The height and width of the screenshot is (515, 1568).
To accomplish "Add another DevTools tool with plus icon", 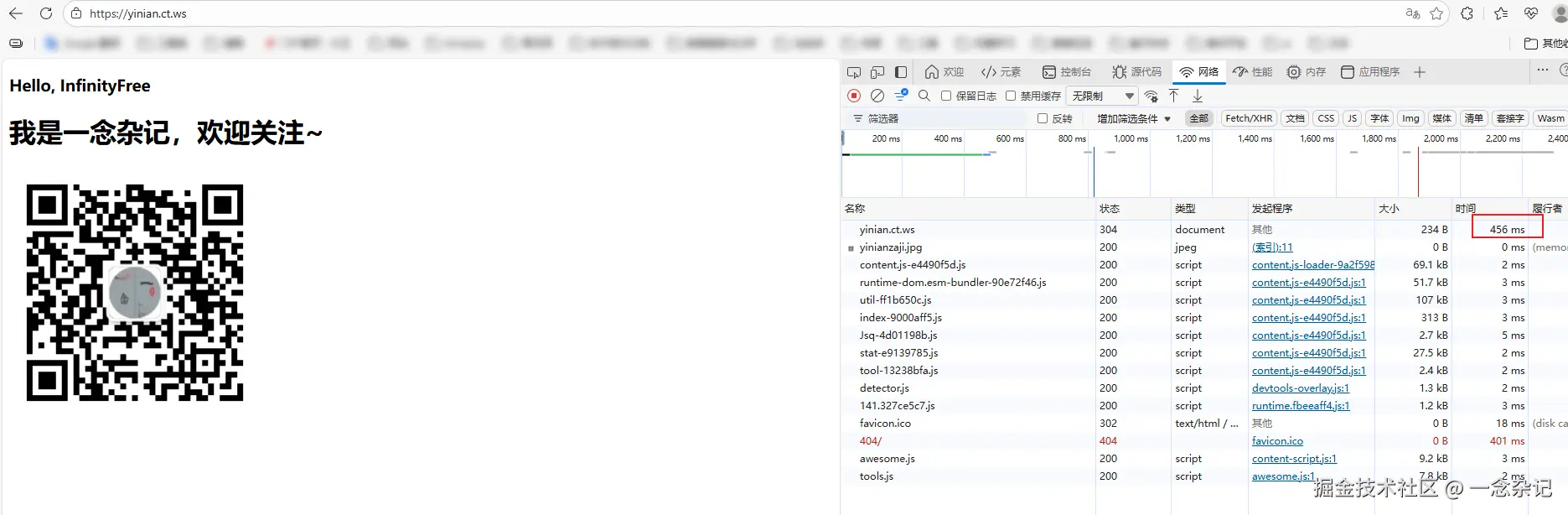I will (x=1420, y=72).
